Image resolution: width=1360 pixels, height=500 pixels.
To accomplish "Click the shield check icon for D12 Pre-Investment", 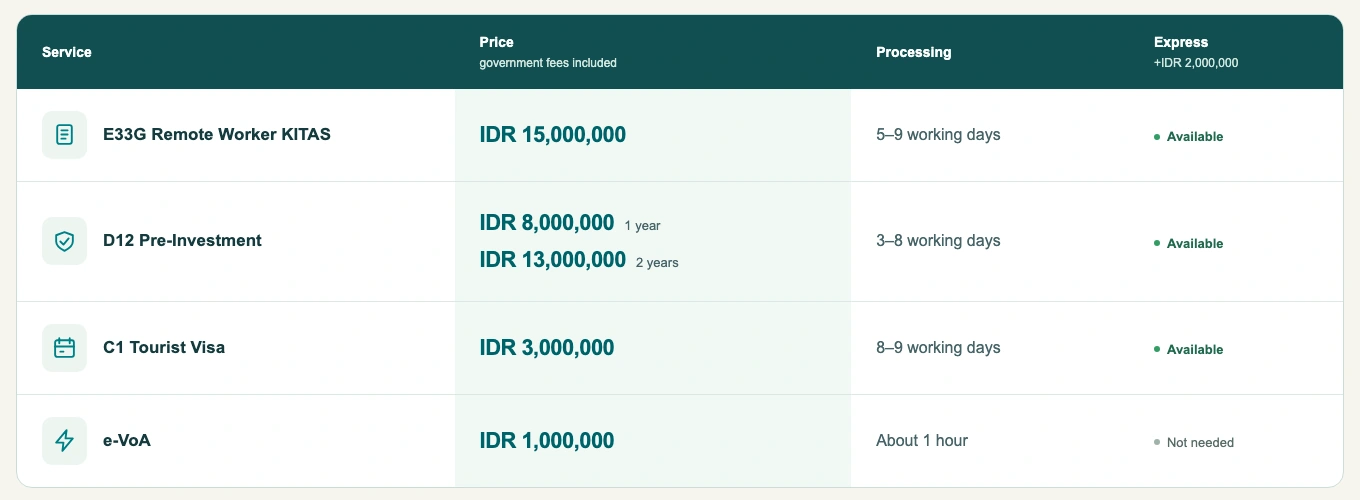I will (65, 241).
